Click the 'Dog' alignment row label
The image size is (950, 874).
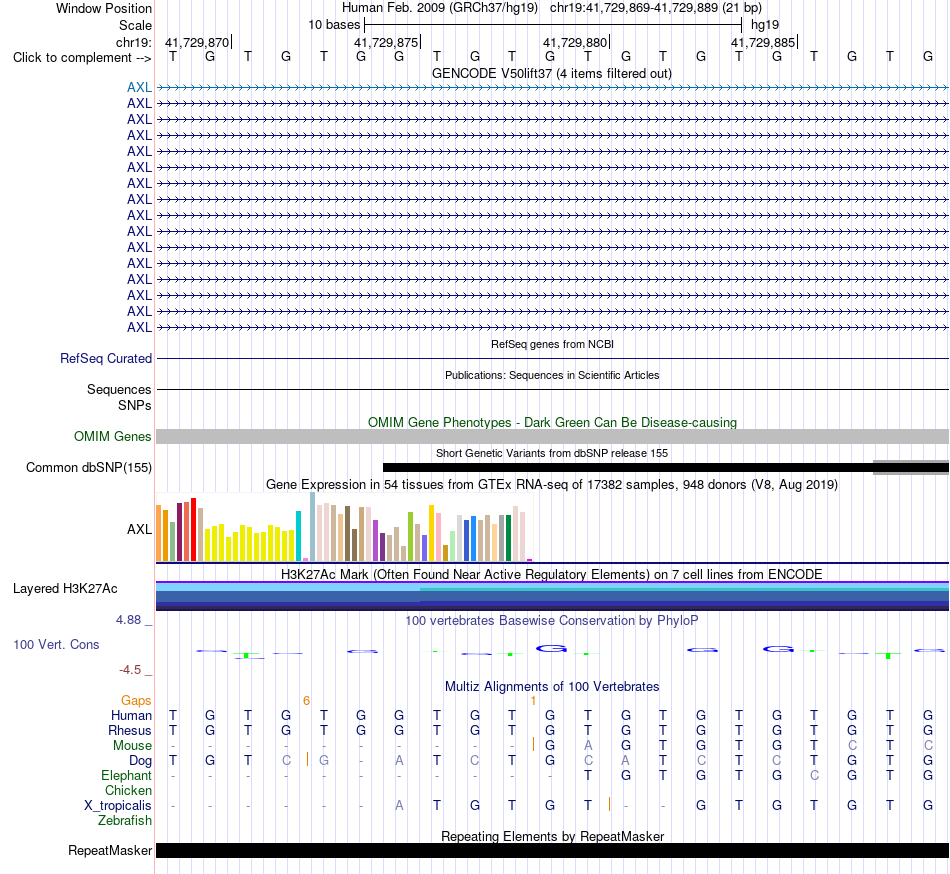(140, 761)
